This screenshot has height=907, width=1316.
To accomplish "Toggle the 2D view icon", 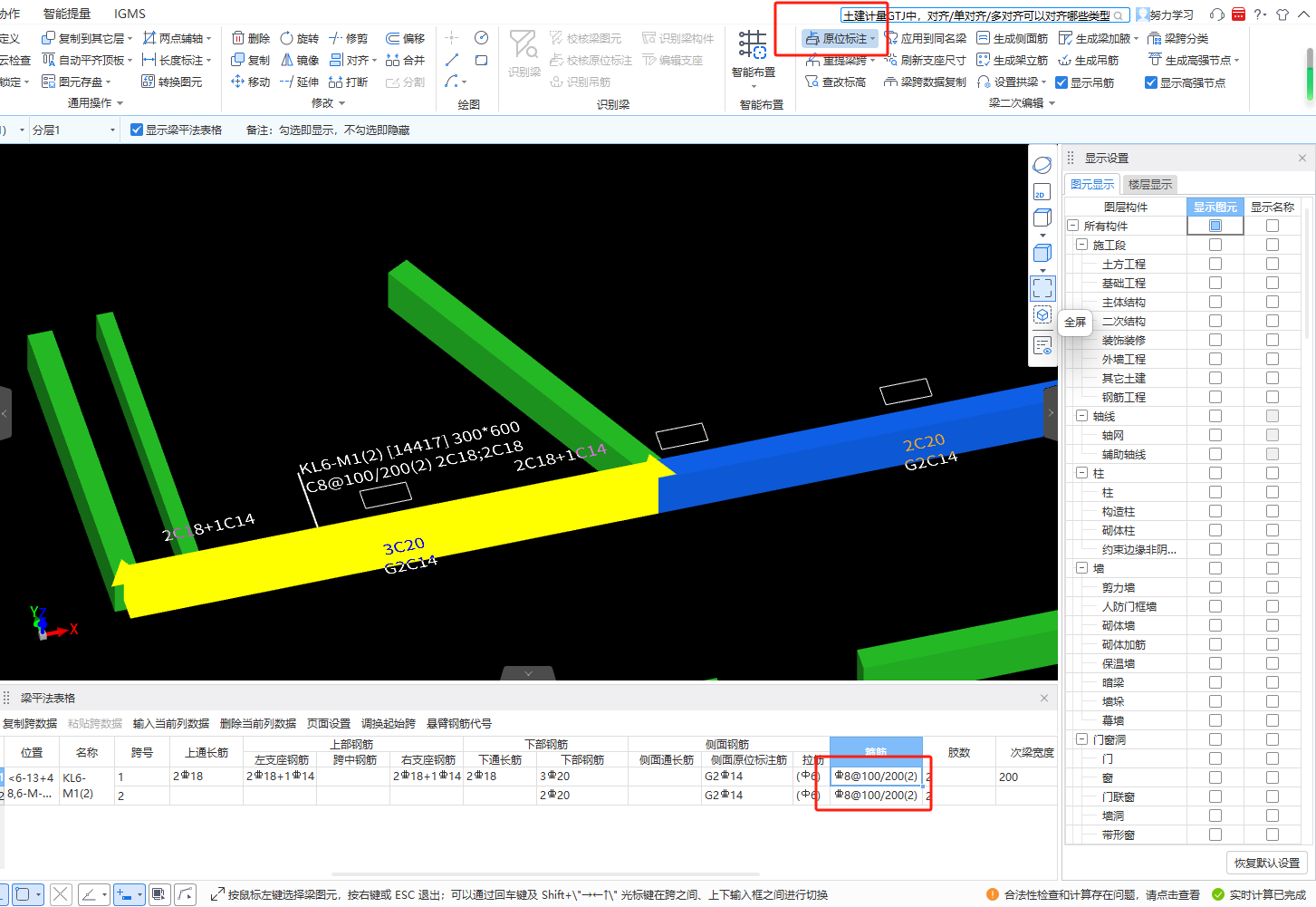I will pyautogui.click(x=1042, y=192).
